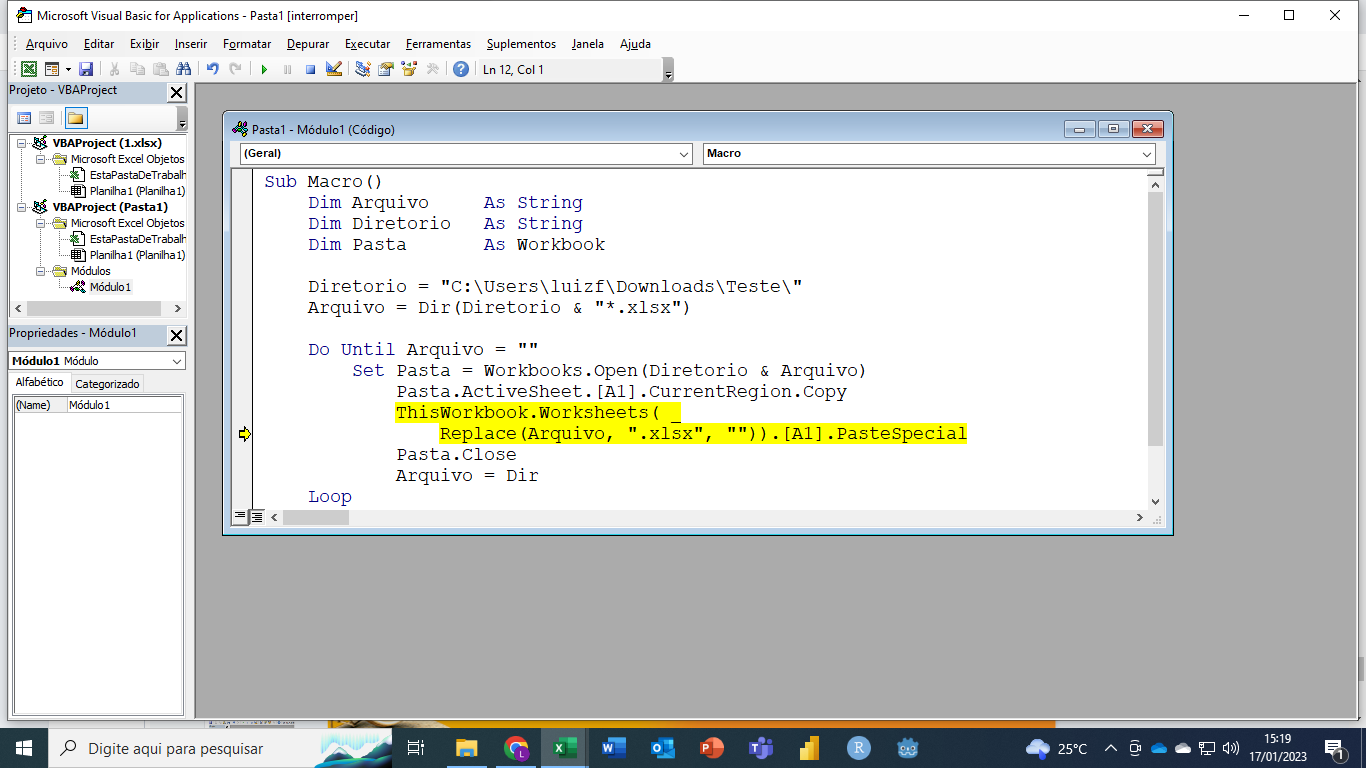Image resolution: width=1366 pixels, height=768 pixels.
Task: Collapse the VBAProject (Pasta1) node
Action: click(21, 207)
